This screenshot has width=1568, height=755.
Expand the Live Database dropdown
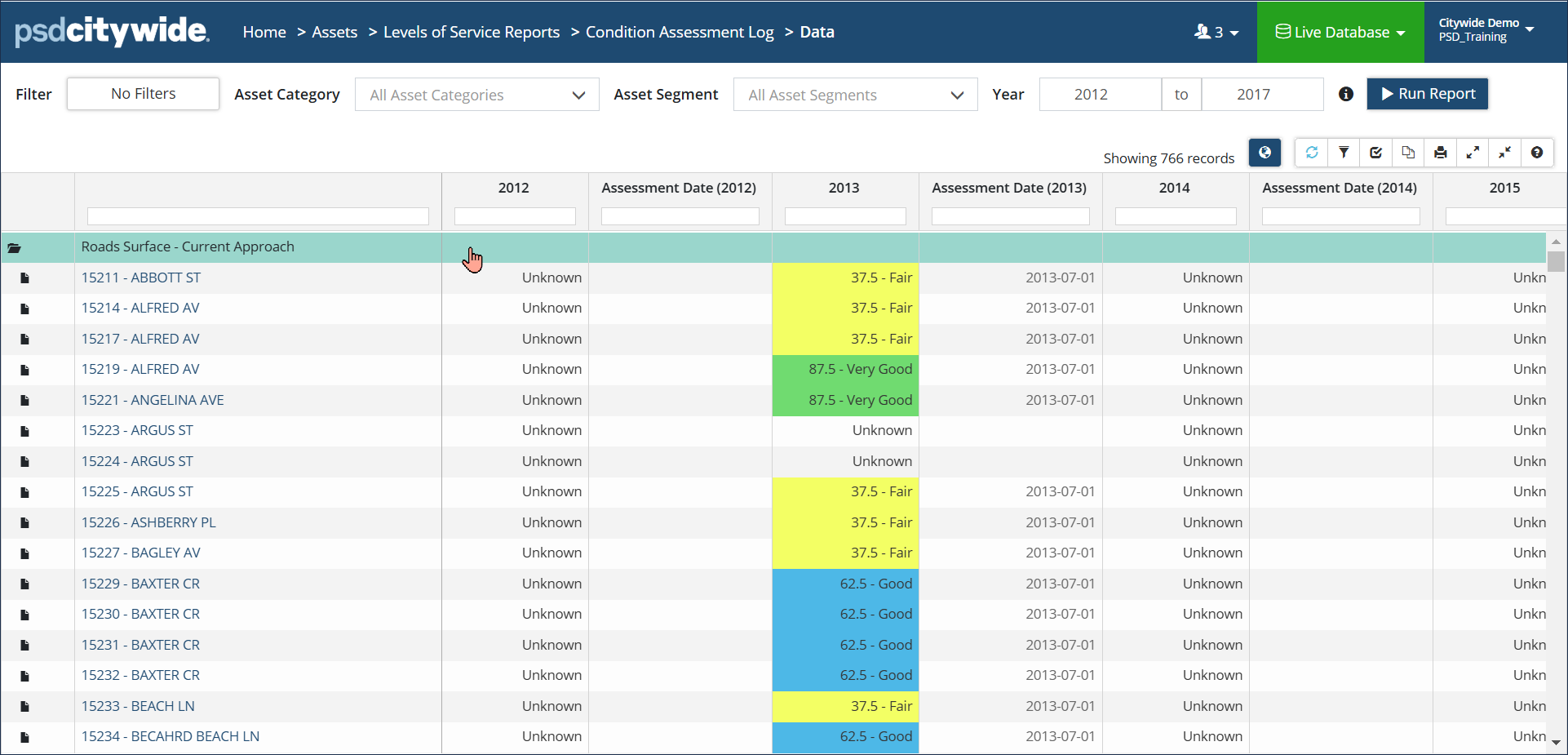[1340, 33]
